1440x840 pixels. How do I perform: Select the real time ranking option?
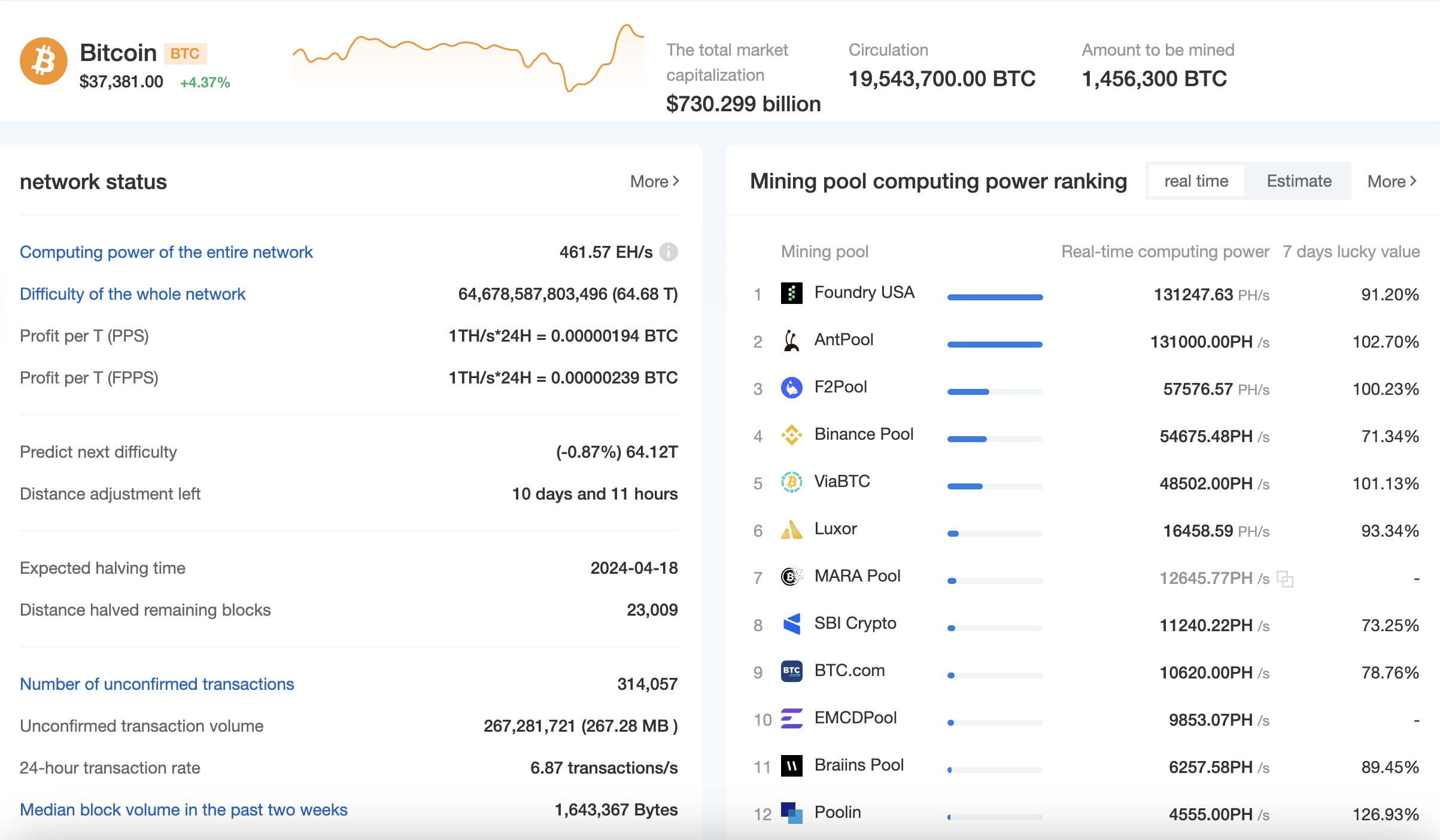pos(1195,181)
